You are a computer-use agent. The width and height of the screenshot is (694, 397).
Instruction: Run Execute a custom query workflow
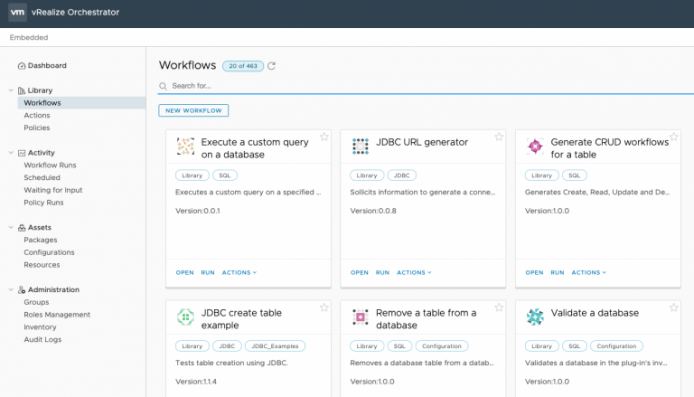point(208,273)
